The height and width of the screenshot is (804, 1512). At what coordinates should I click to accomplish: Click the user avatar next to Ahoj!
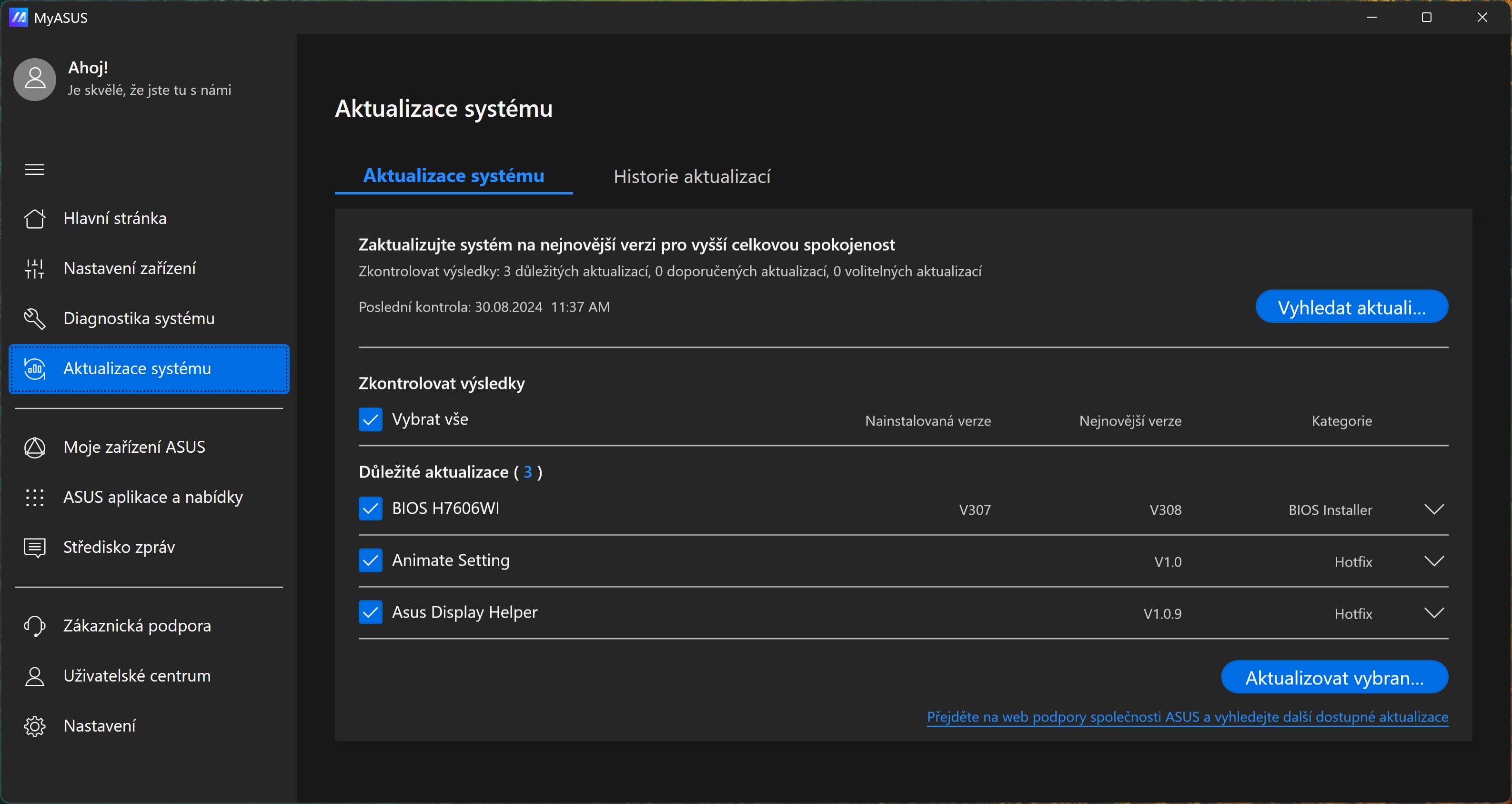click(x=34, y=79)
